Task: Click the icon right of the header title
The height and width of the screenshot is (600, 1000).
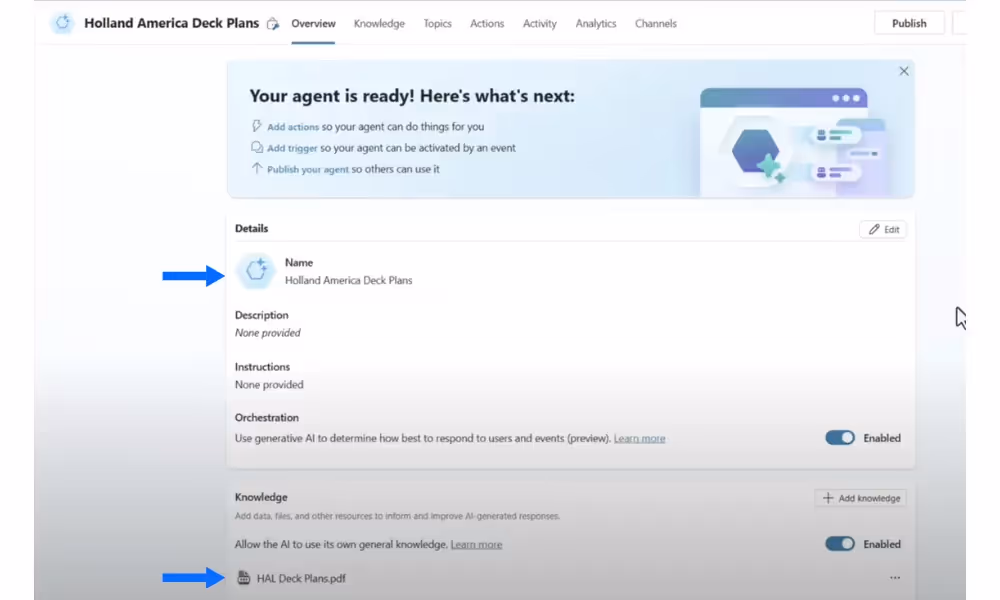Action: click(273, 24)
